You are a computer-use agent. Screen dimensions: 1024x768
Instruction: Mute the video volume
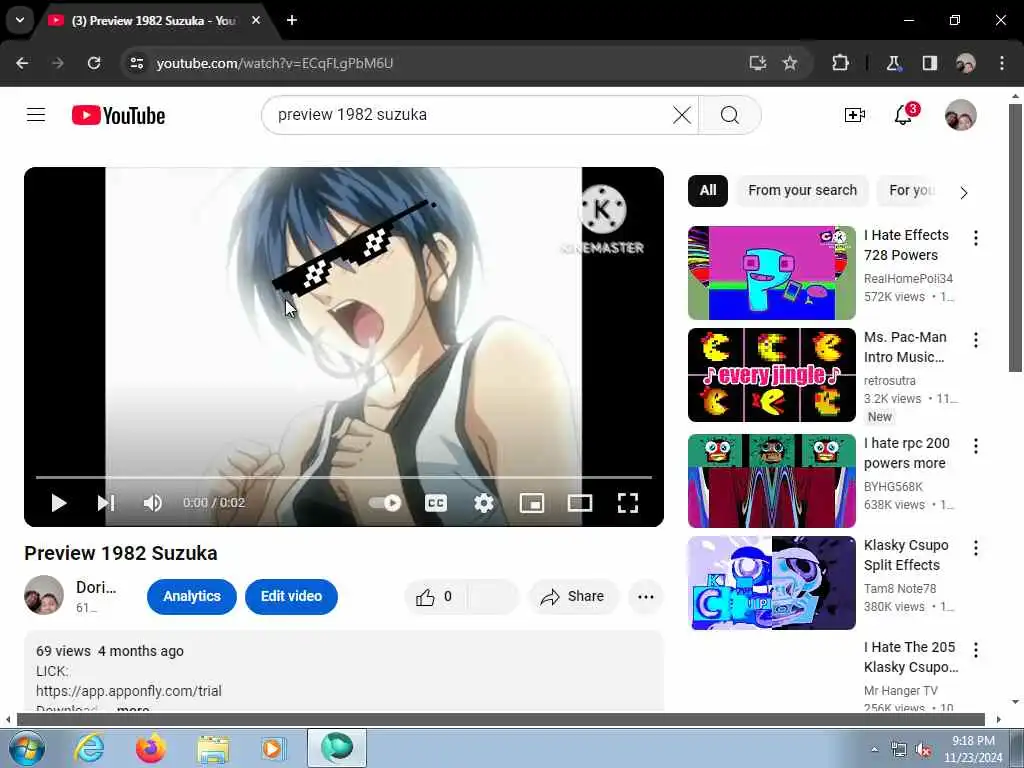pos(152,503)
